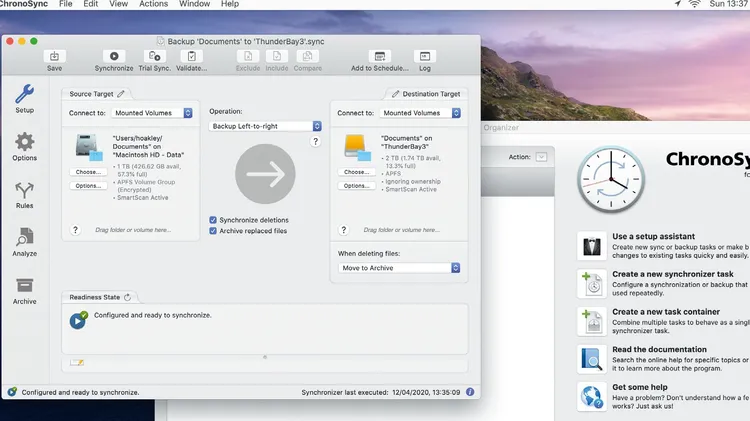Start the Synchronize toolbar action
Viewport: 750px width, 421px height.
tap(114, 58)
